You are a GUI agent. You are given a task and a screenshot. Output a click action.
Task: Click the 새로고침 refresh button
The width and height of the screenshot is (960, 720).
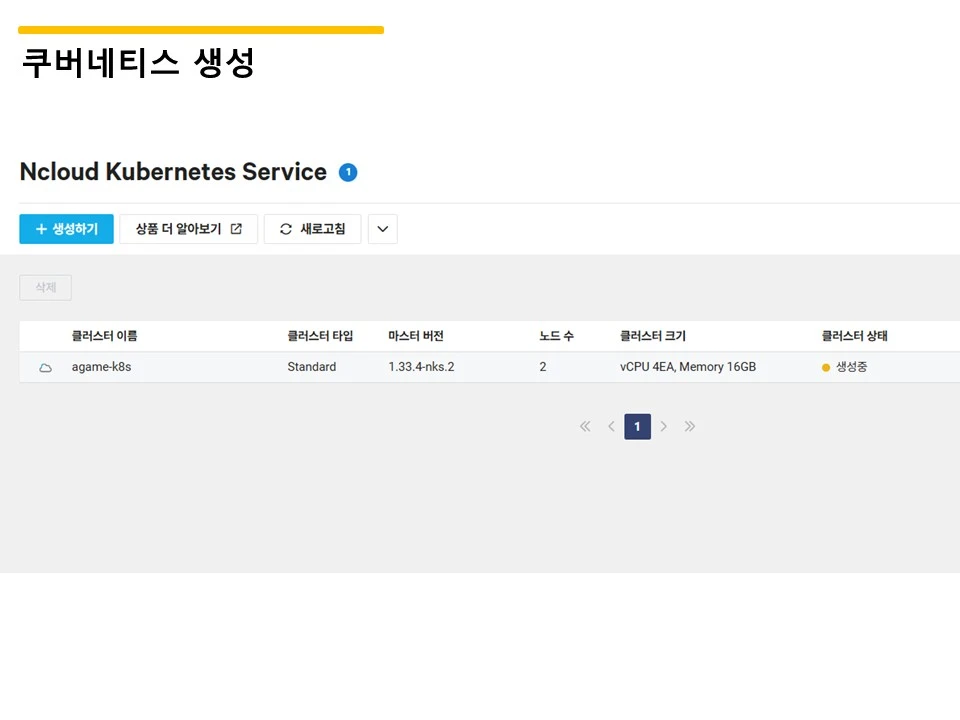click(313, 229)
